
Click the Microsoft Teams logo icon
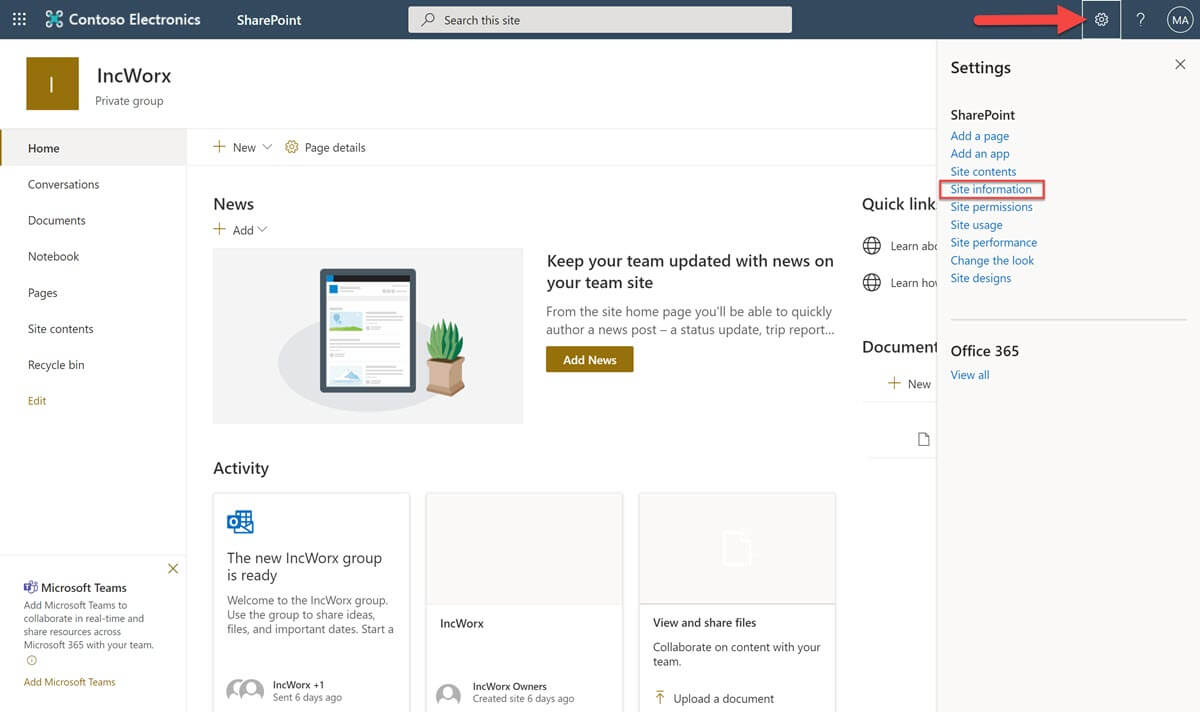tap(31, 587)
